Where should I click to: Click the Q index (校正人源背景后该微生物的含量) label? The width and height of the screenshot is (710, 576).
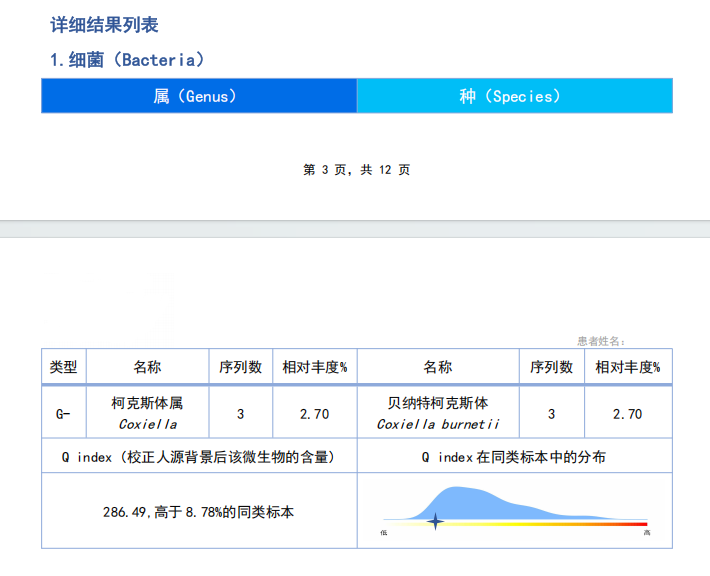(199, 457)
